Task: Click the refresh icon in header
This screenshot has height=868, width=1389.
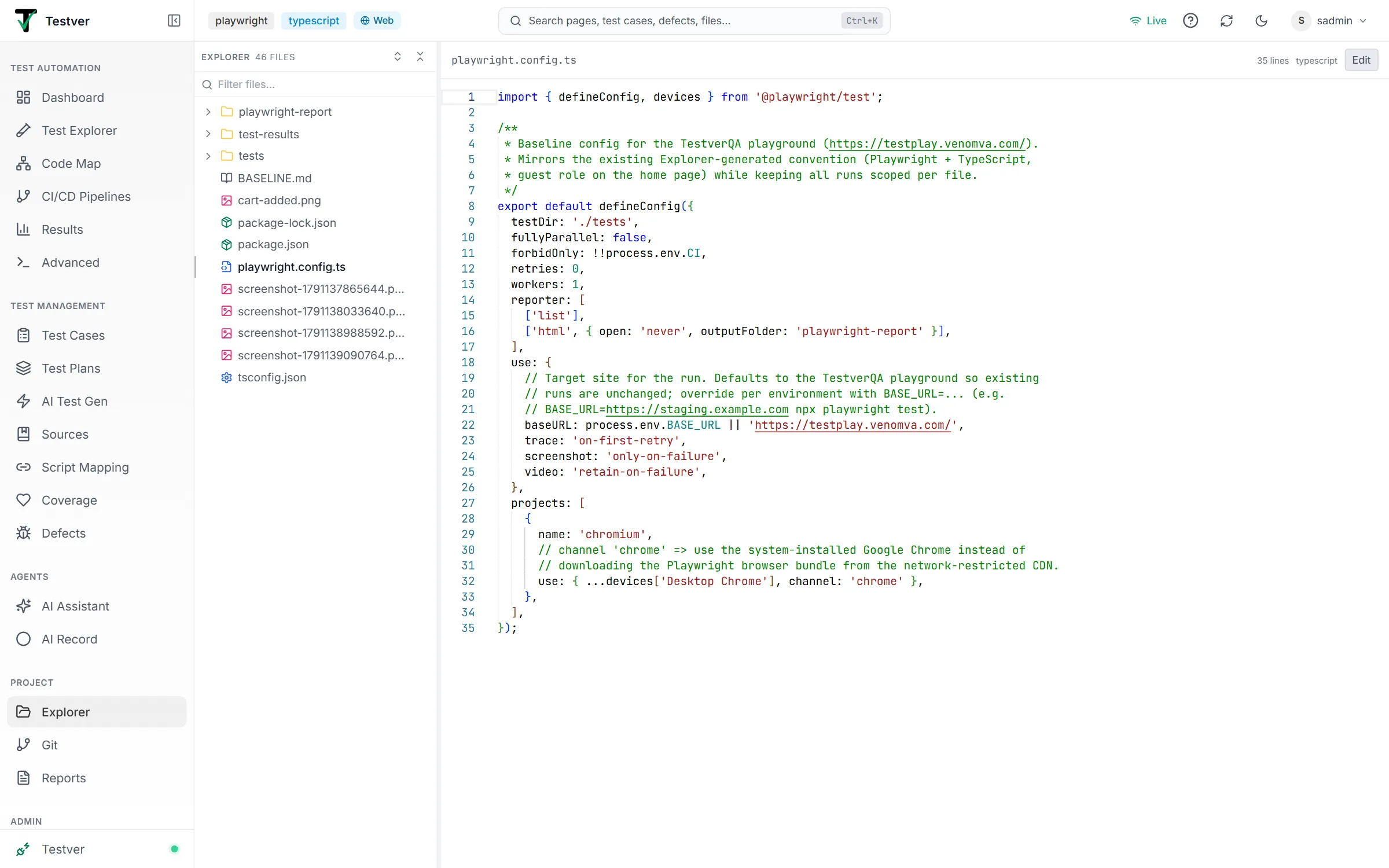Action: [1226, 21]
